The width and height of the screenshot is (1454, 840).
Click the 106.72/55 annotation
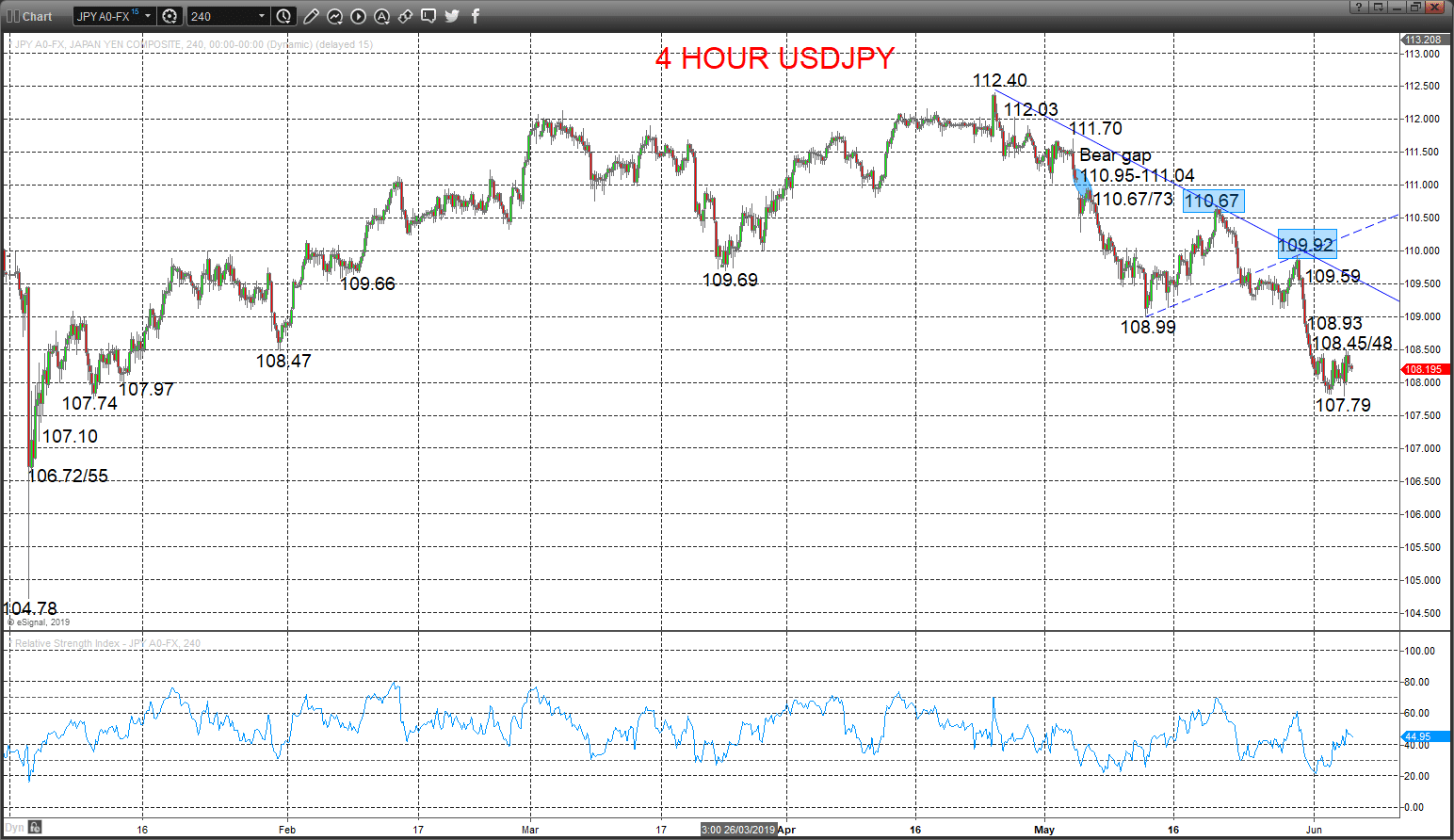click(x=68, y=476)
